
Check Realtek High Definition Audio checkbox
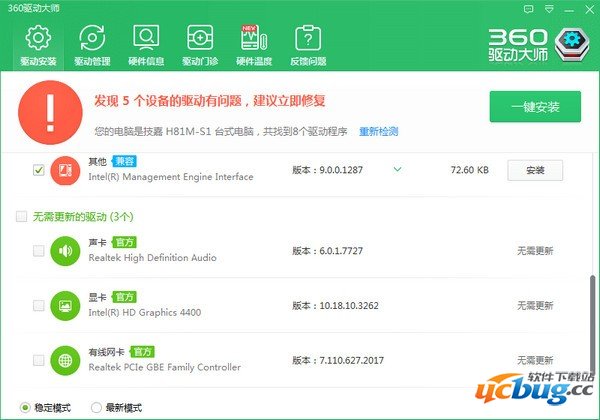pyautogui.click(x=39, y=251)
